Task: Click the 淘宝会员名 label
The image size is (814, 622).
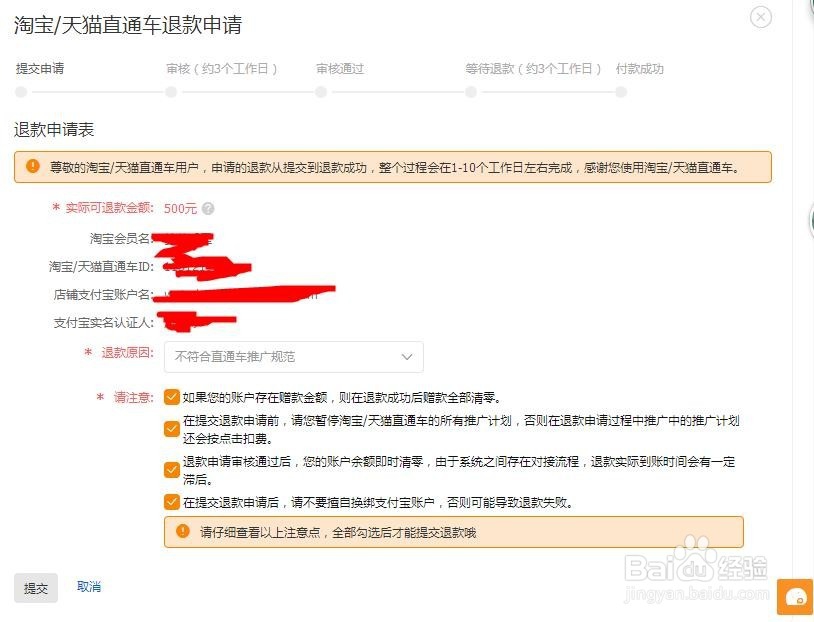Action: (120, 238)
